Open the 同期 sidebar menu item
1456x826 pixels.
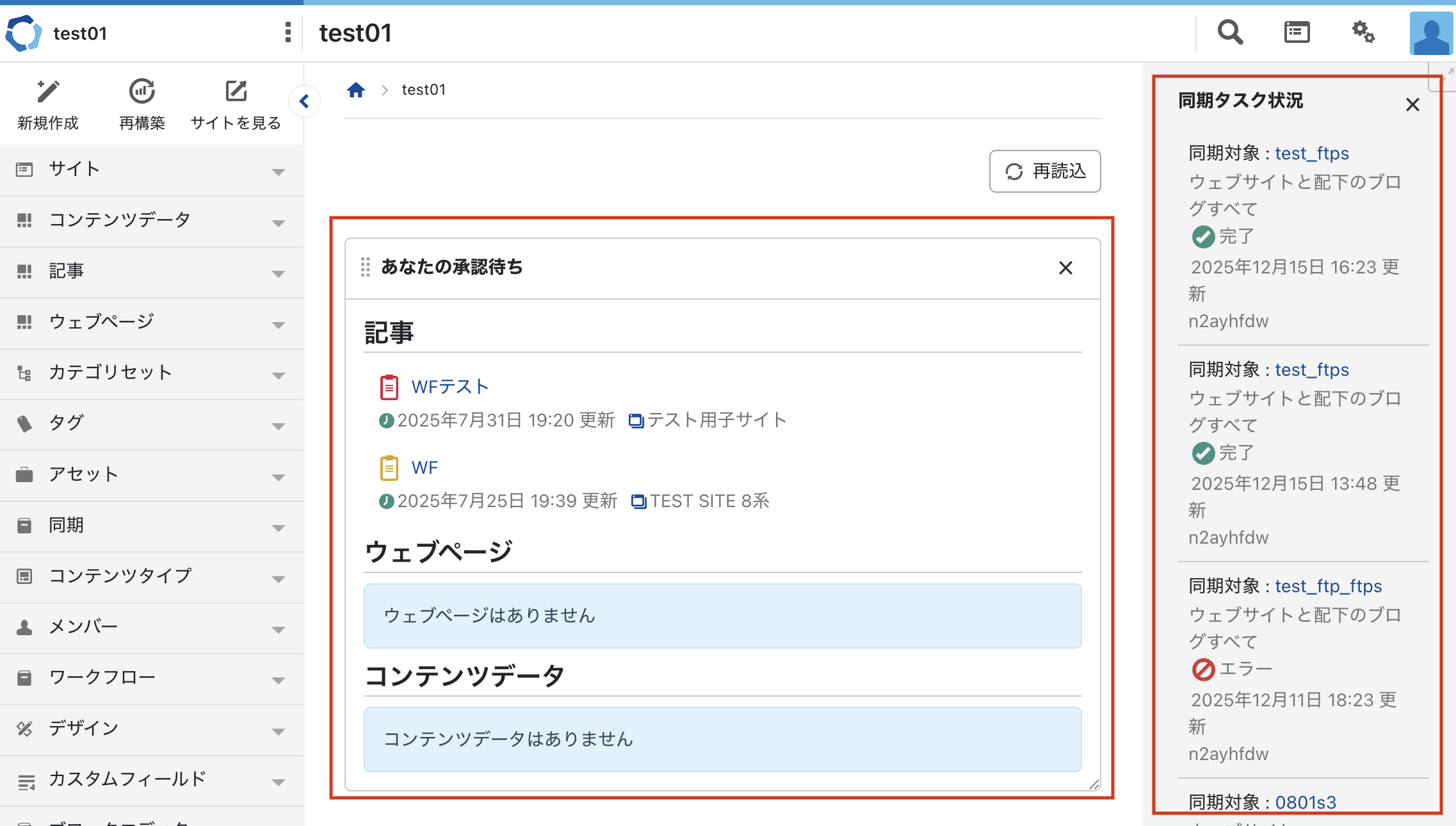(67, 525)
